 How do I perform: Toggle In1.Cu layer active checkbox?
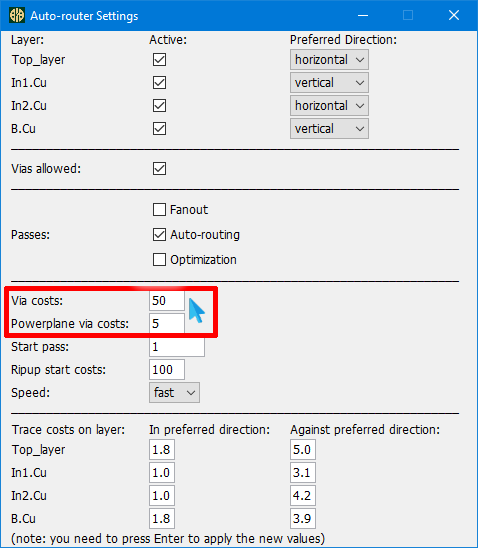pyautogui.click(x=159, y=82)
